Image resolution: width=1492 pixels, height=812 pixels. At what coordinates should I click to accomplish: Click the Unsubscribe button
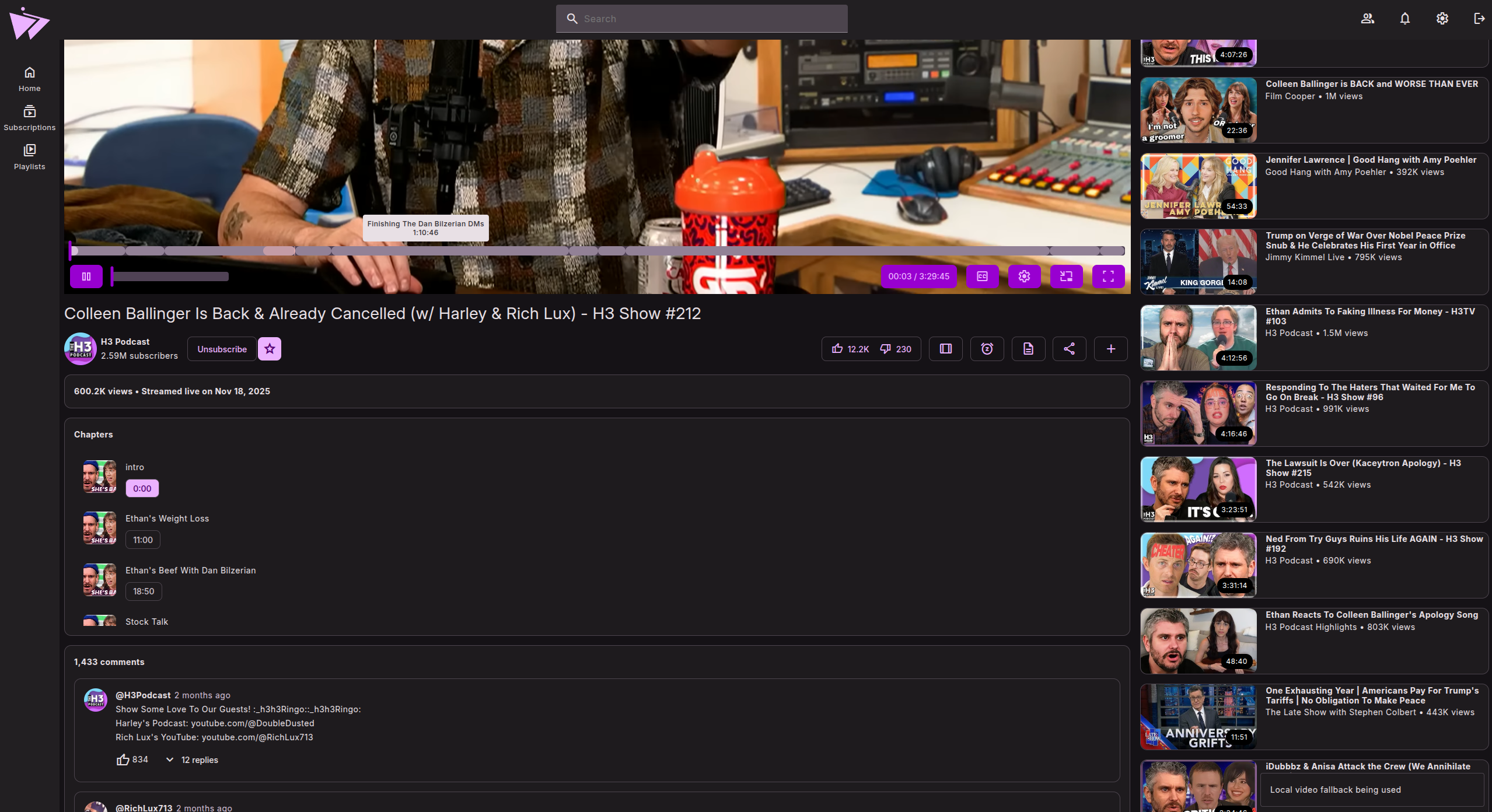point(222,349)
